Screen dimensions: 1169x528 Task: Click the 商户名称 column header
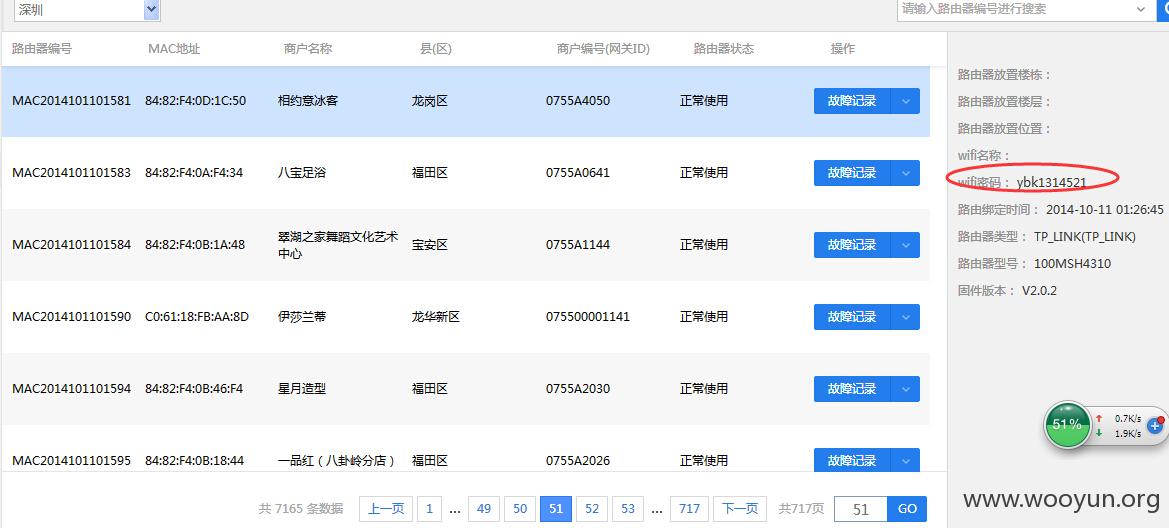point(308,48)
